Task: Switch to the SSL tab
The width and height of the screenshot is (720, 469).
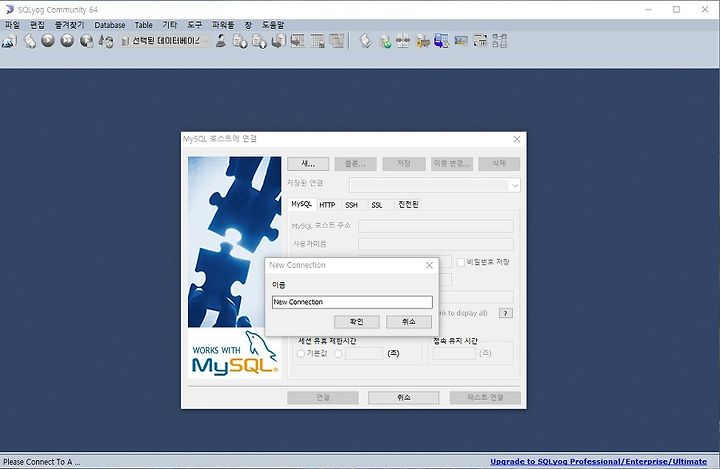Action: [x=377, y=205]
